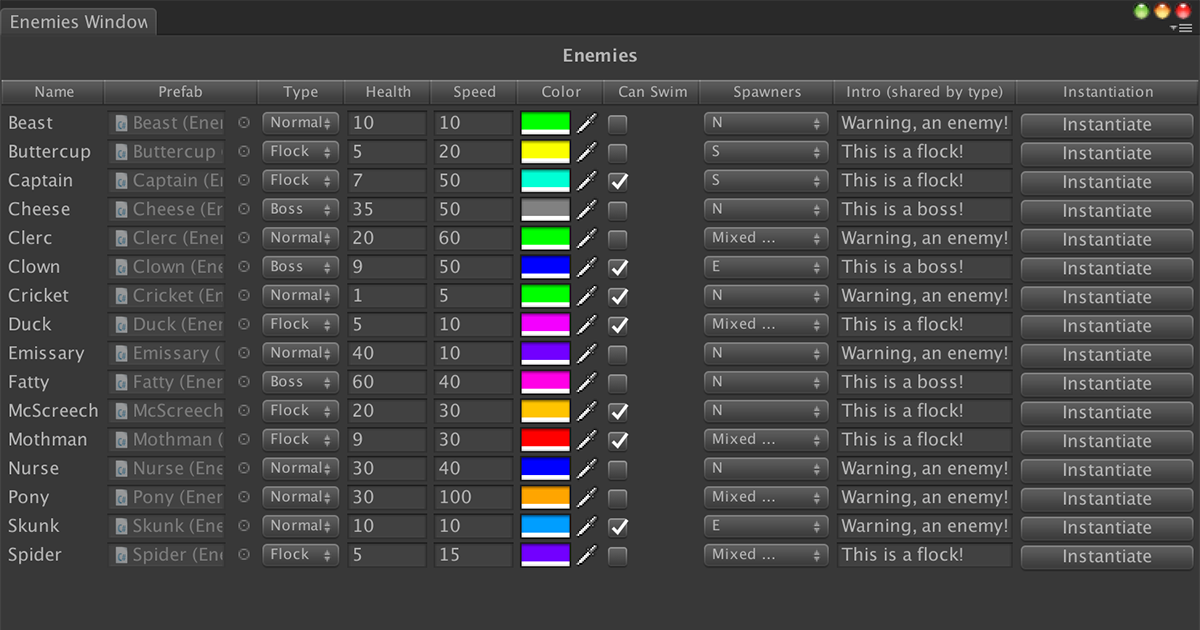The width and height of the screenshot is (1200, 630).
Task: Open the Type dropdown for Buttercup
Action: coord(300,151)
